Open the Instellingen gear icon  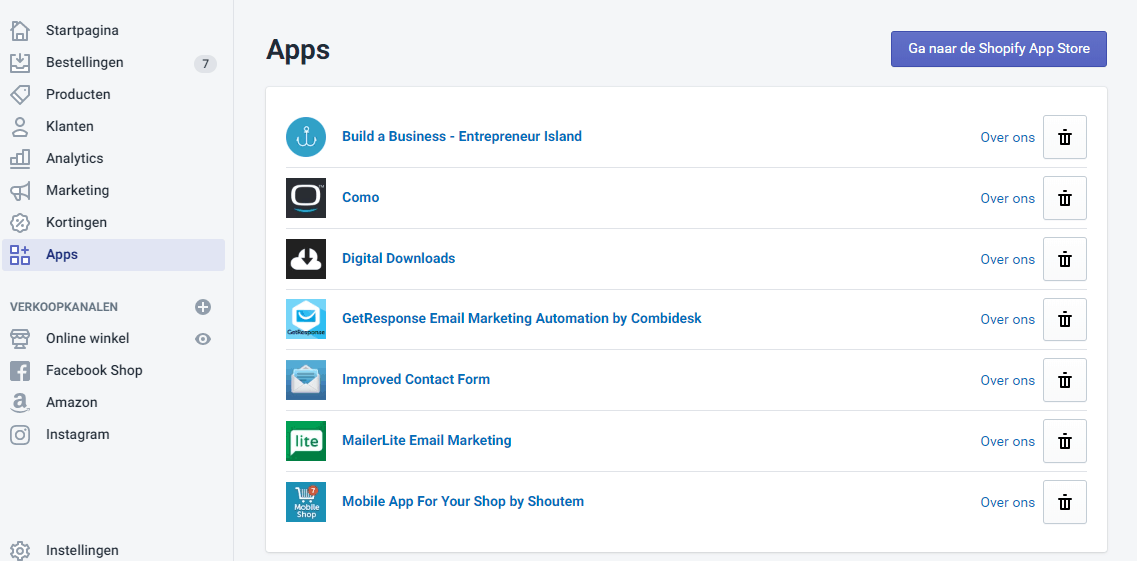point(20,550)
